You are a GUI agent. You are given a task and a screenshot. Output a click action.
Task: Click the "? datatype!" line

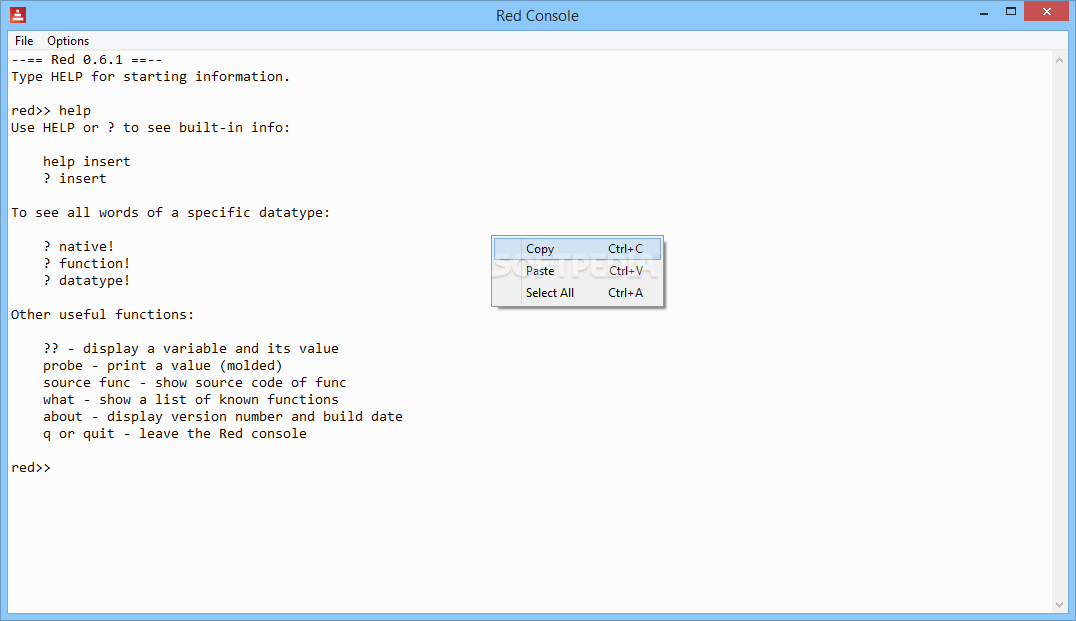click(x=86, y=280)
